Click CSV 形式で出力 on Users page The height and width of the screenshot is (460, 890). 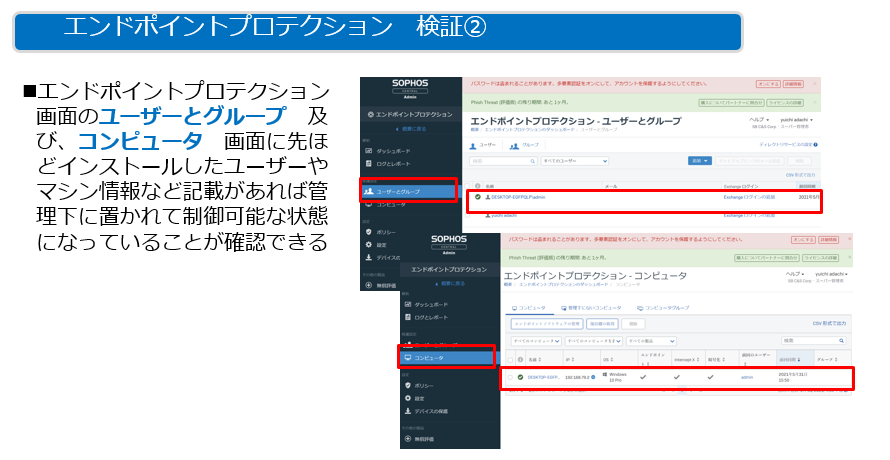tap(800, 175)
